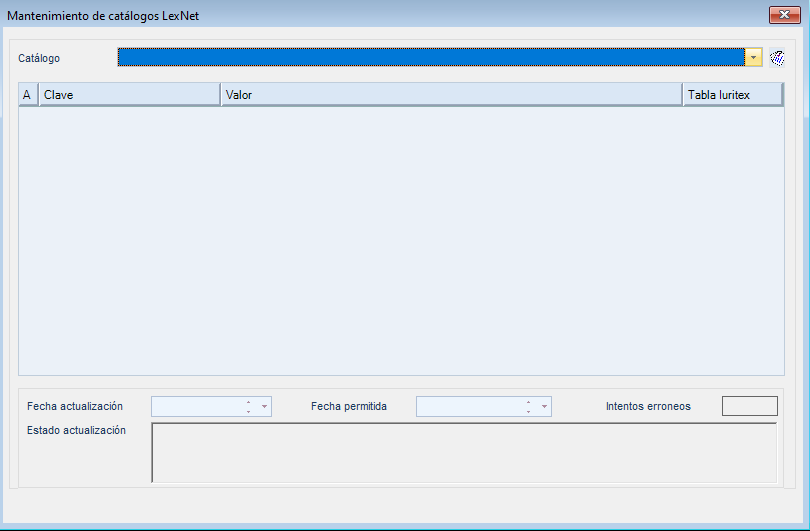
Task: Click the empty catalog grid area
Action: tap(400, 240)
